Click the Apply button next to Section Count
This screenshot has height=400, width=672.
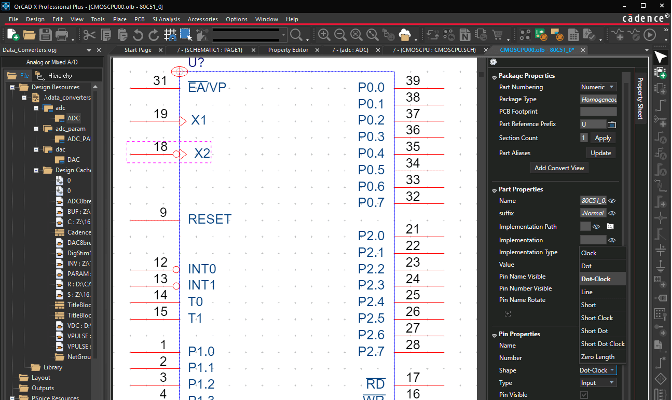pyautogui.click(x=603, y=138)
